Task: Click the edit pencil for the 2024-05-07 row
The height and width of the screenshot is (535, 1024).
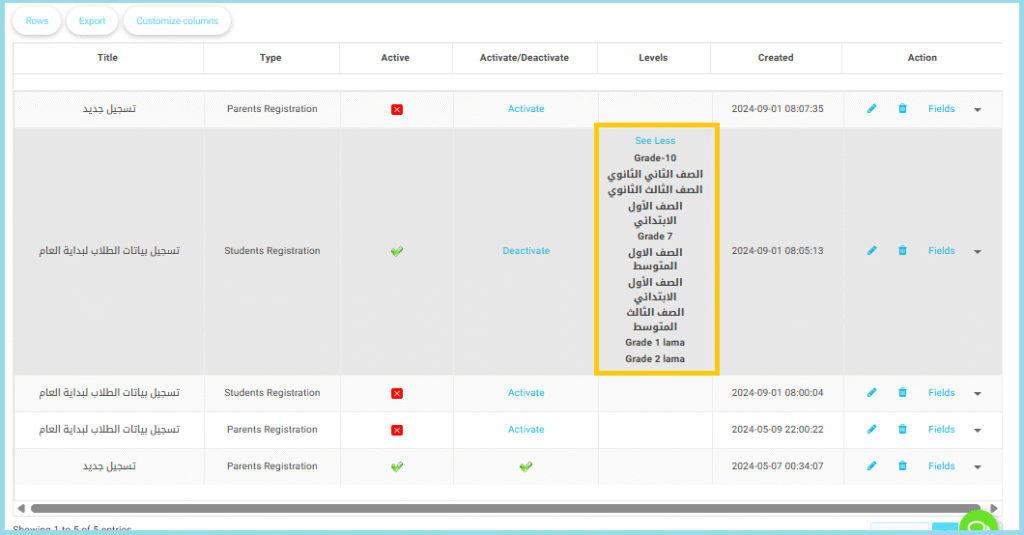Action: pos(871,466)
